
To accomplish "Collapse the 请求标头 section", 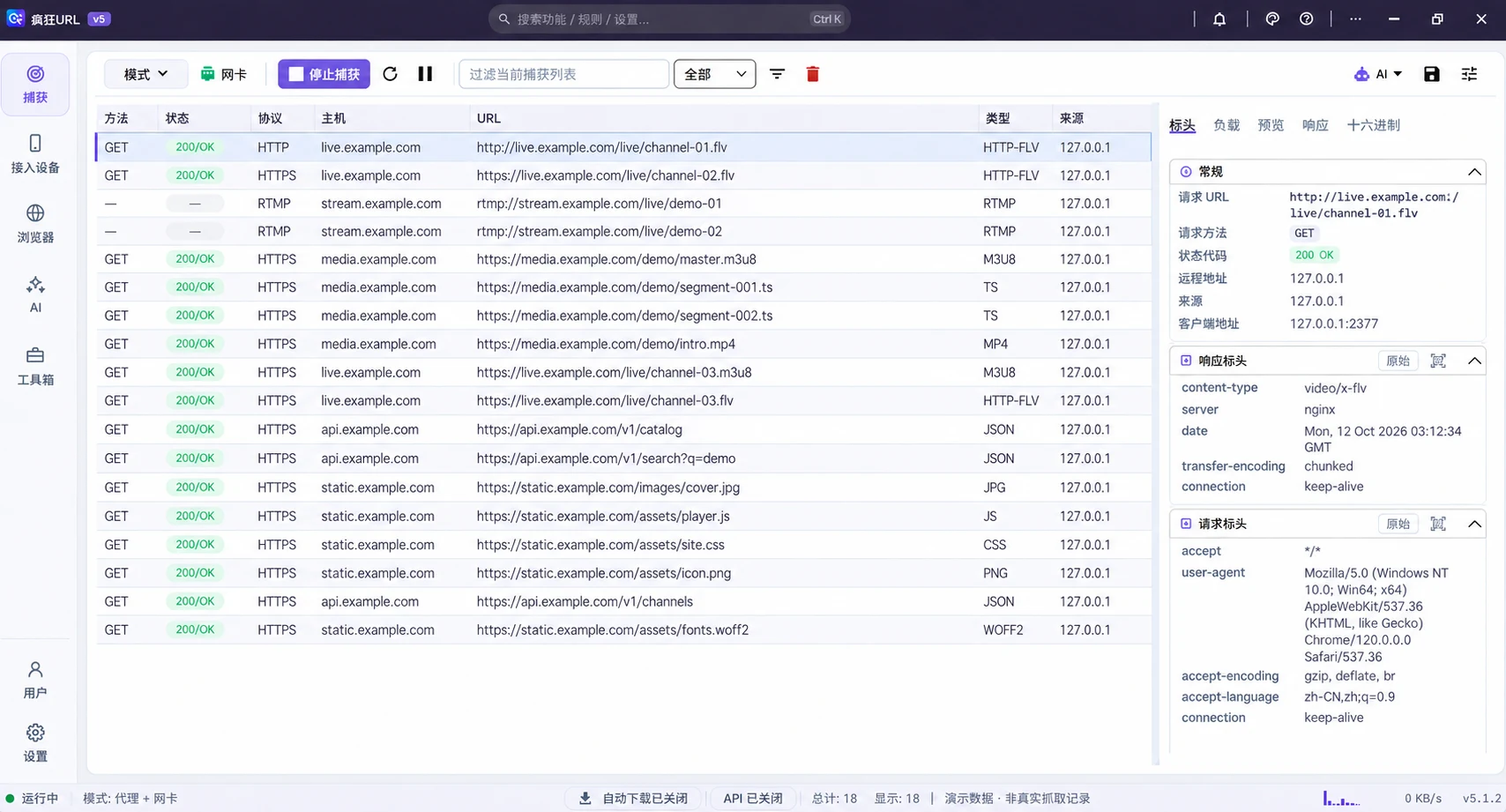I will point(1474,524).
